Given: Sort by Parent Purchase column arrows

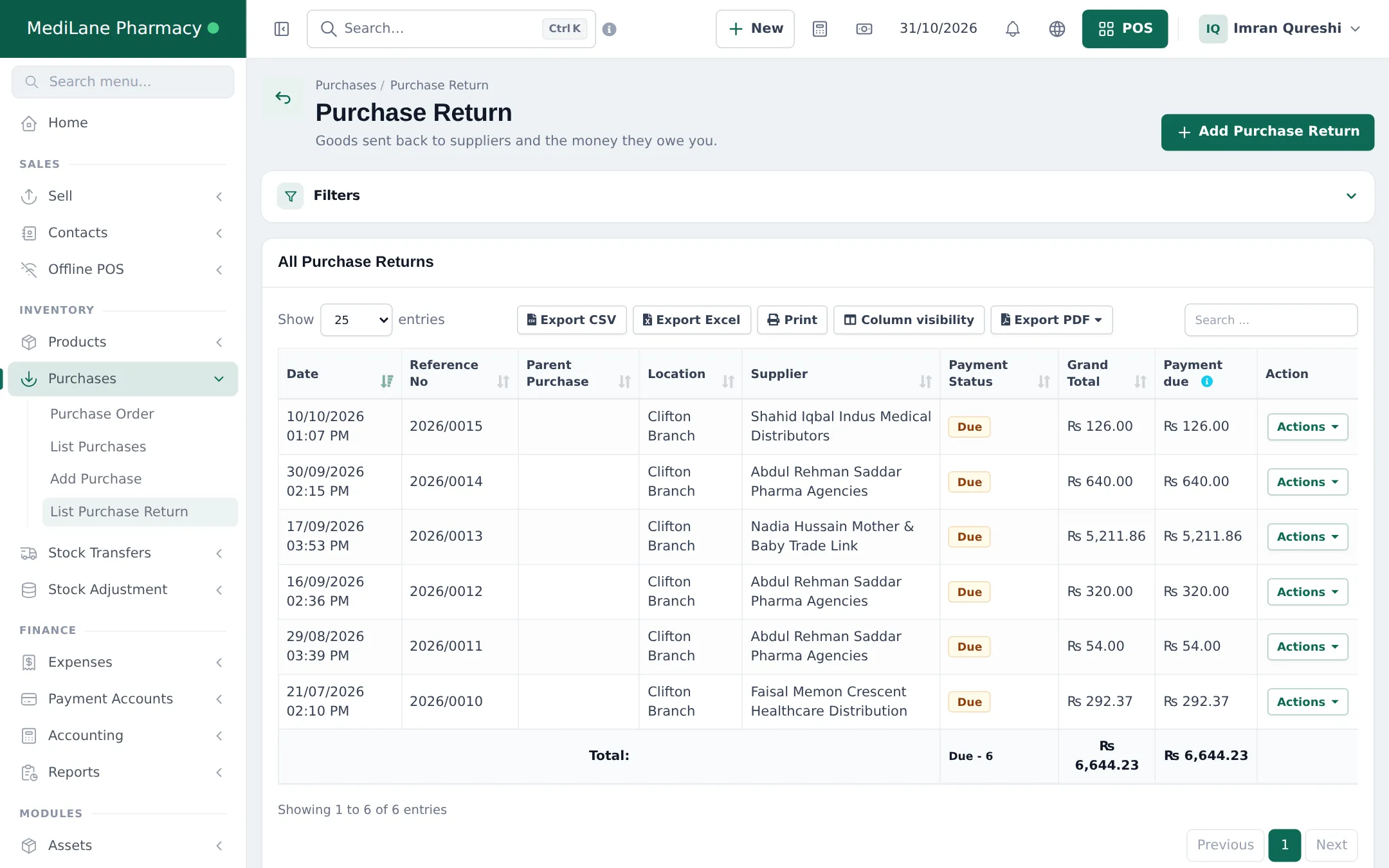Looking at the screenshot, I should pos(624,381).
